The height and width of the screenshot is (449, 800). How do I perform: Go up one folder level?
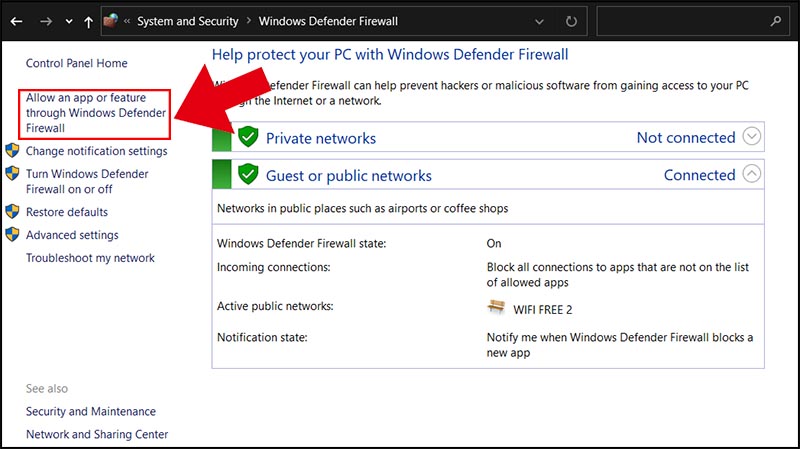[x=89, y=21]
